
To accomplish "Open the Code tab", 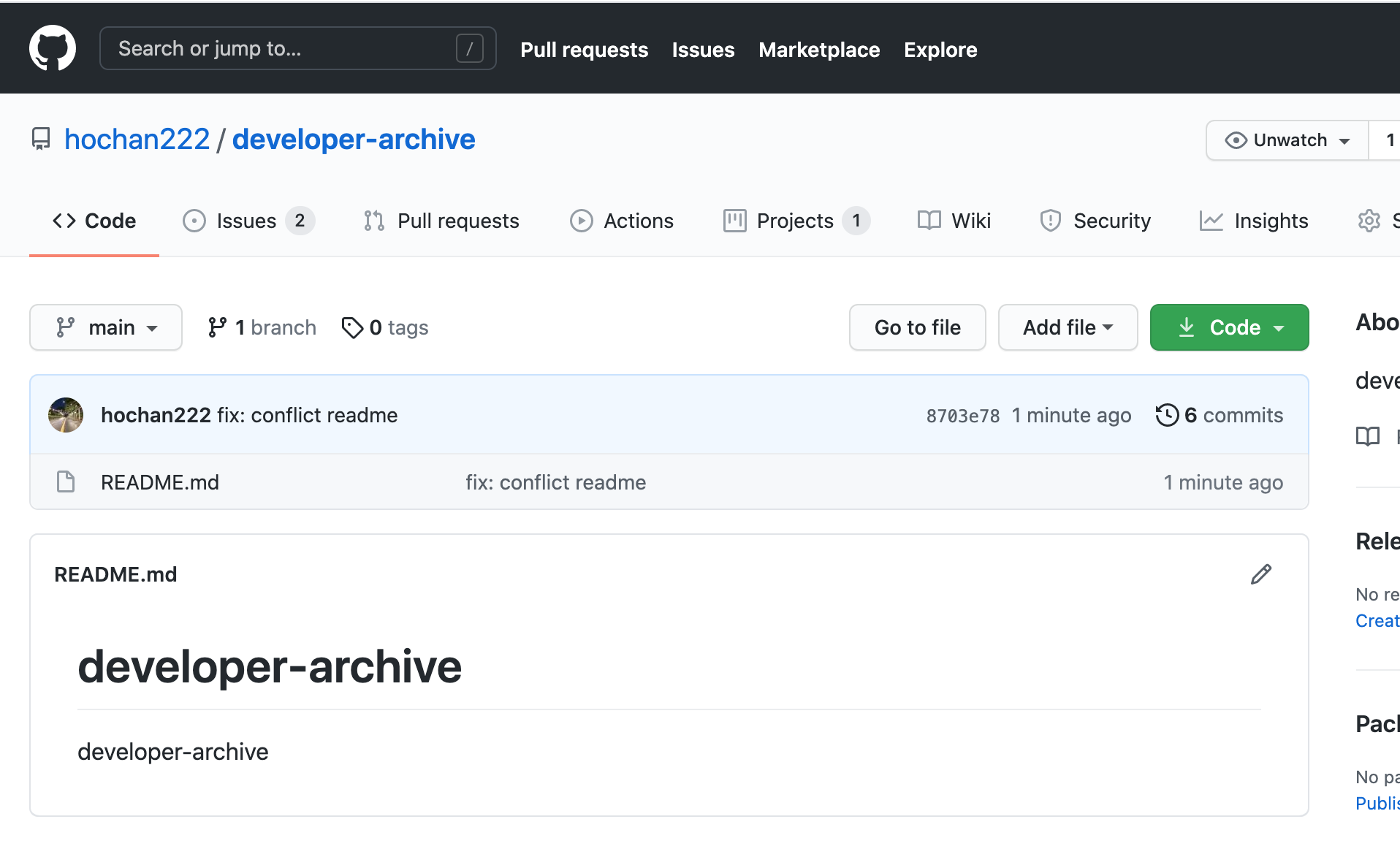I will point(94,221).
